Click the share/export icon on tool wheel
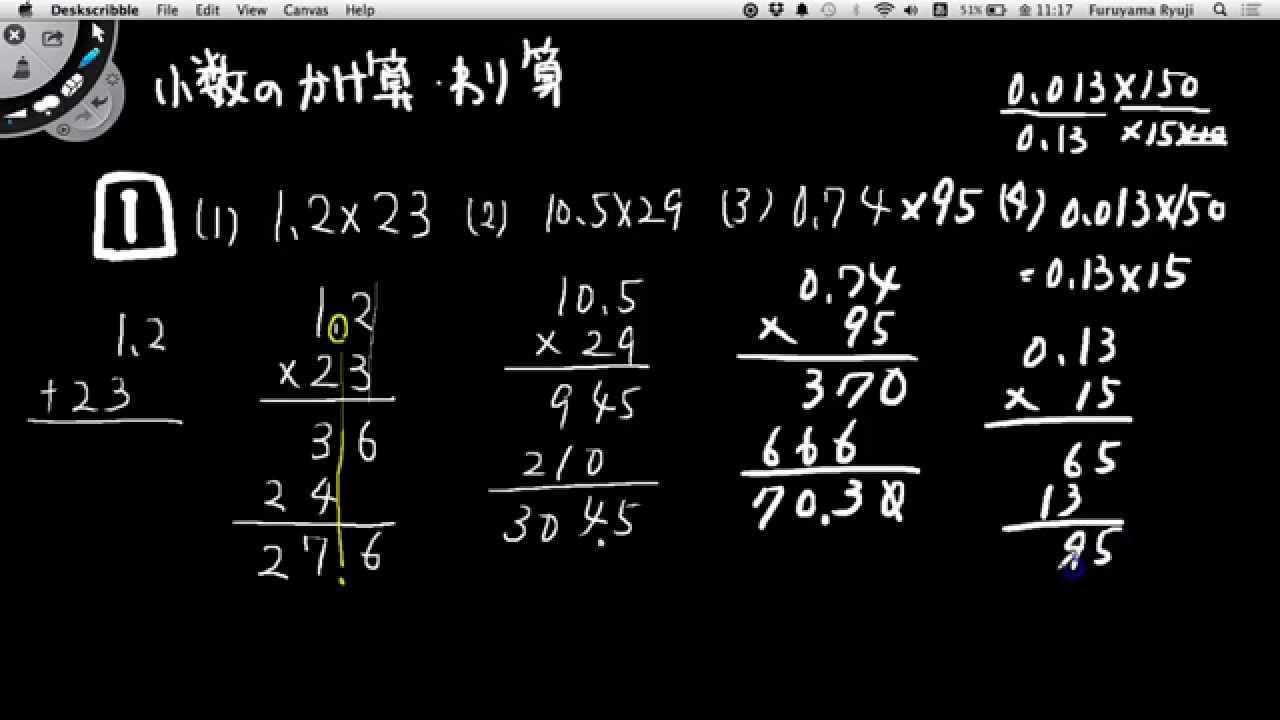Viewport: 1280px width, 720px height. (52, 38)
